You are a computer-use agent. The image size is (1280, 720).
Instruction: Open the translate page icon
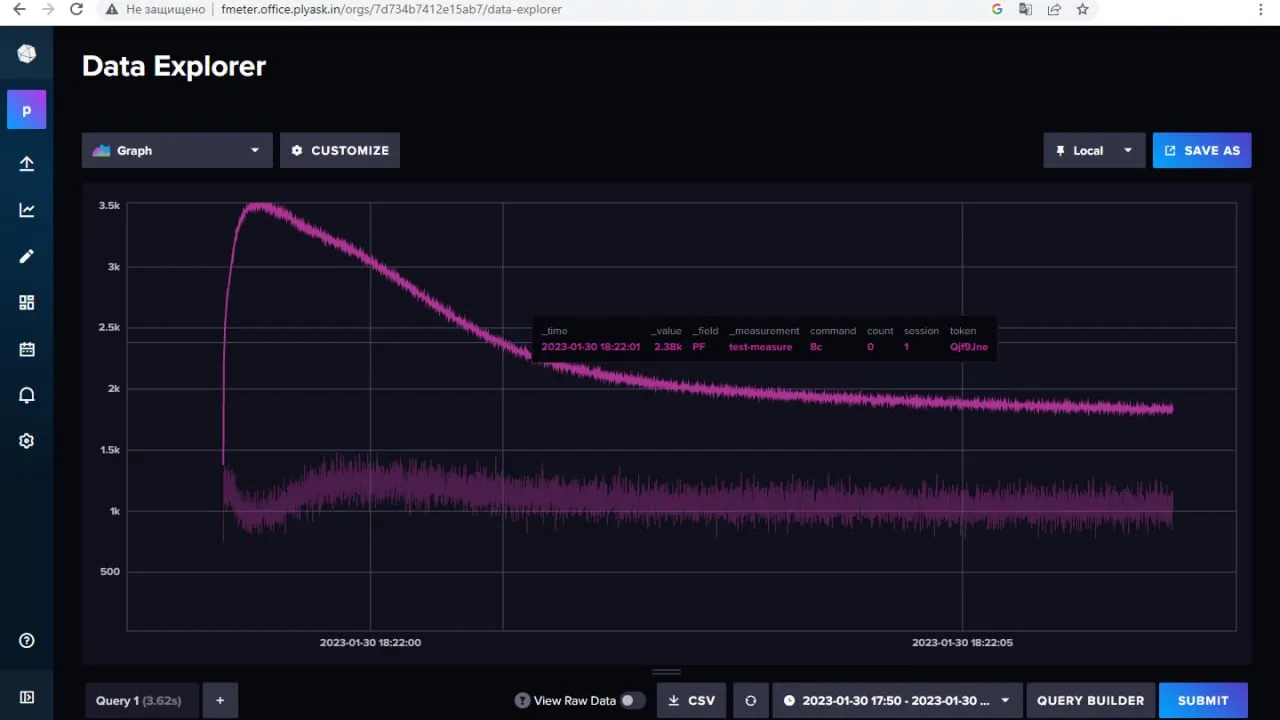coord(1025,9)
